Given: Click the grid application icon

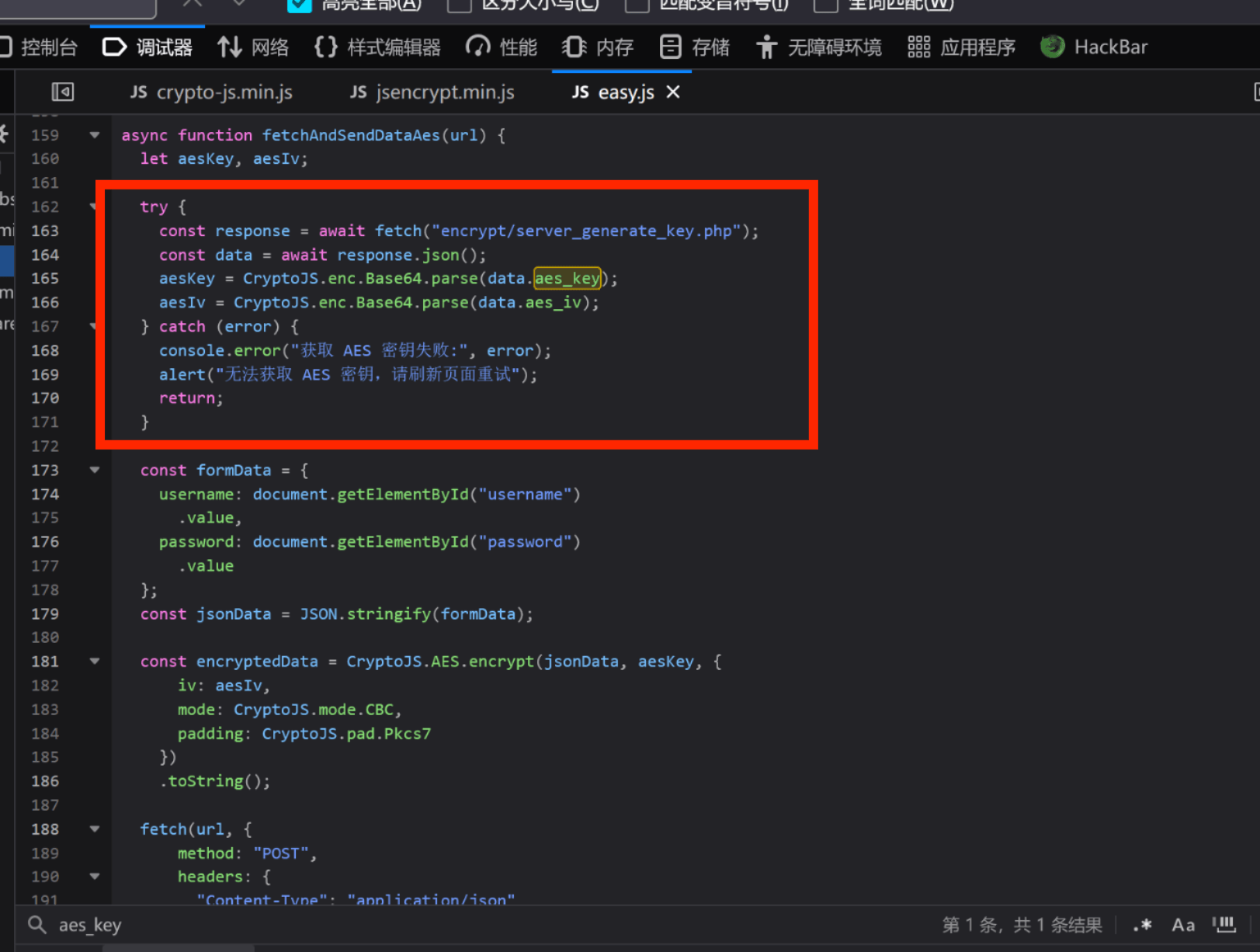Looking at the screenshot, I should 919,47.
